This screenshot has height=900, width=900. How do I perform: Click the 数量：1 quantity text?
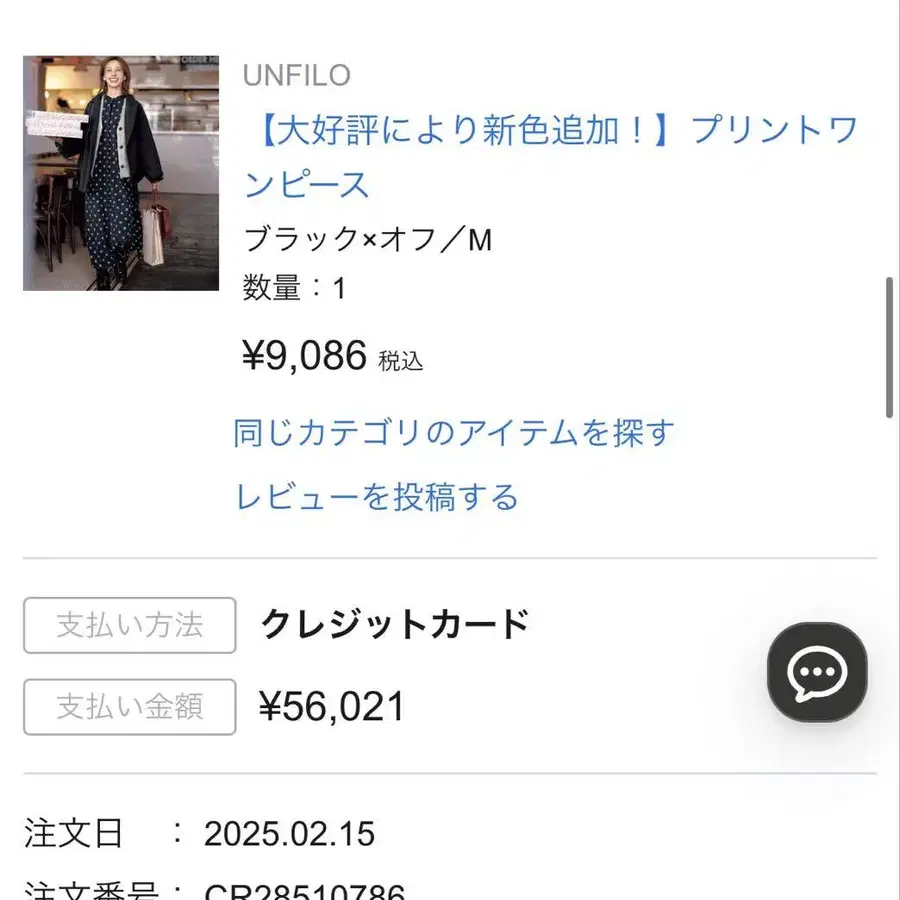pyautogui.click(x=294, y=289)
